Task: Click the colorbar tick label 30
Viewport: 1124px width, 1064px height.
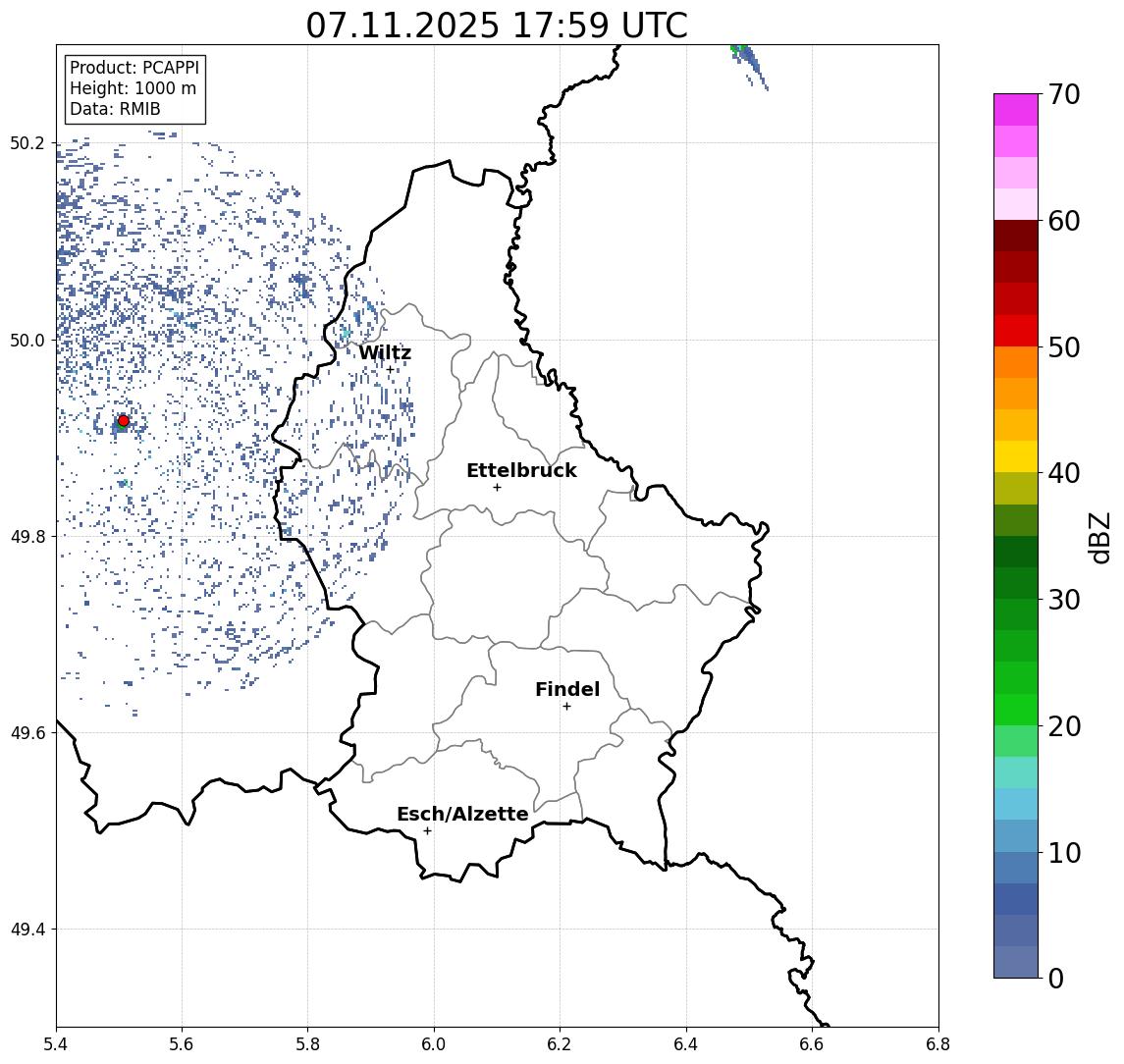Action: point(1064,600)
